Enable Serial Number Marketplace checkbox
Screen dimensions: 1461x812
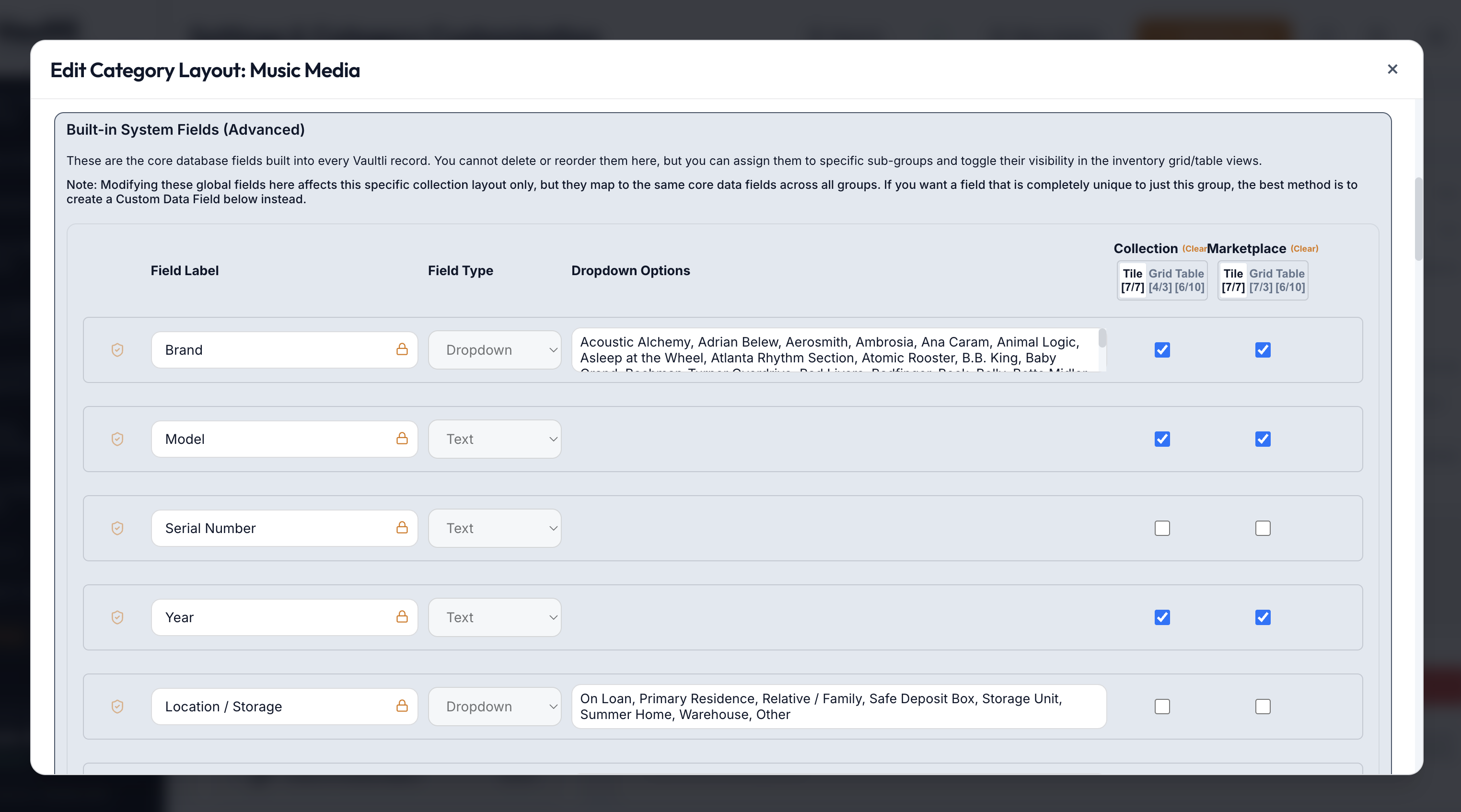(x=1263, y=528)
